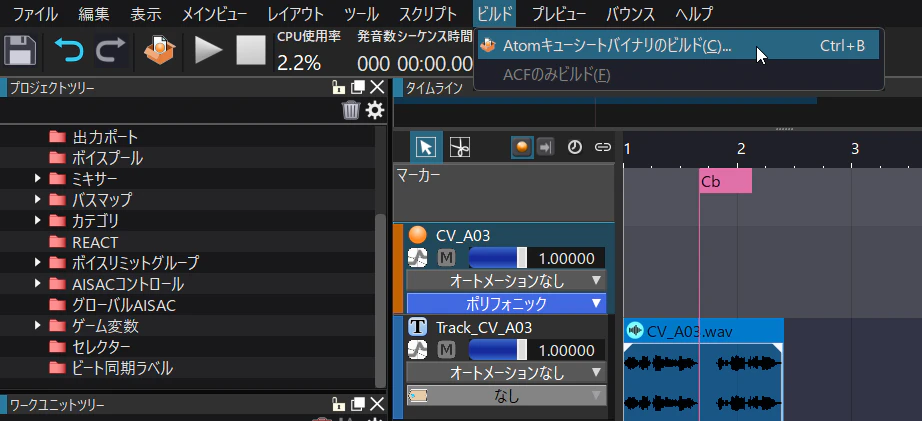Open the ファイル menu
The height and width of the screenshot is (421, 922).
[35, 13]
